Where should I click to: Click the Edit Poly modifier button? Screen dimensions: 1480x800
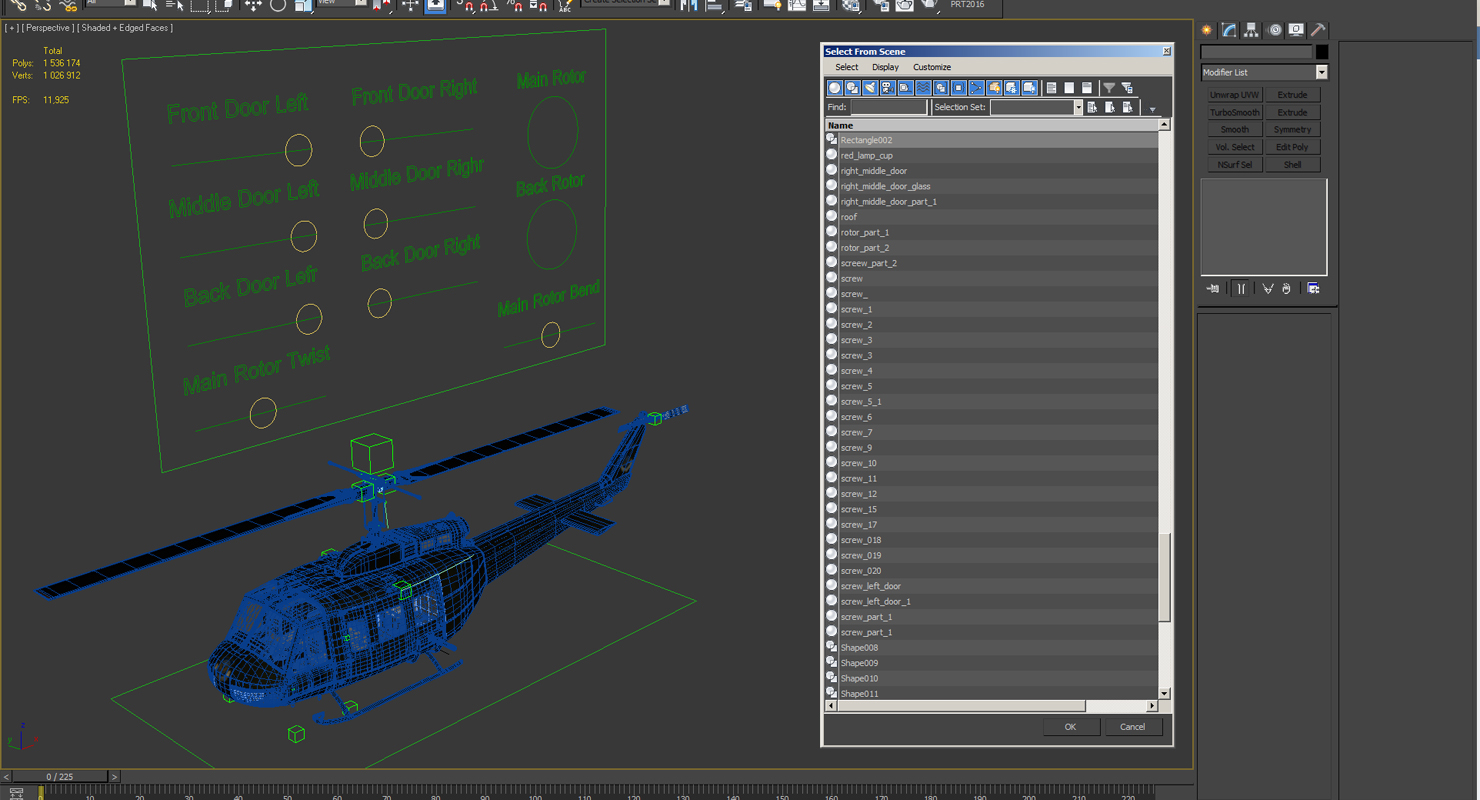tap(1292, 147)
